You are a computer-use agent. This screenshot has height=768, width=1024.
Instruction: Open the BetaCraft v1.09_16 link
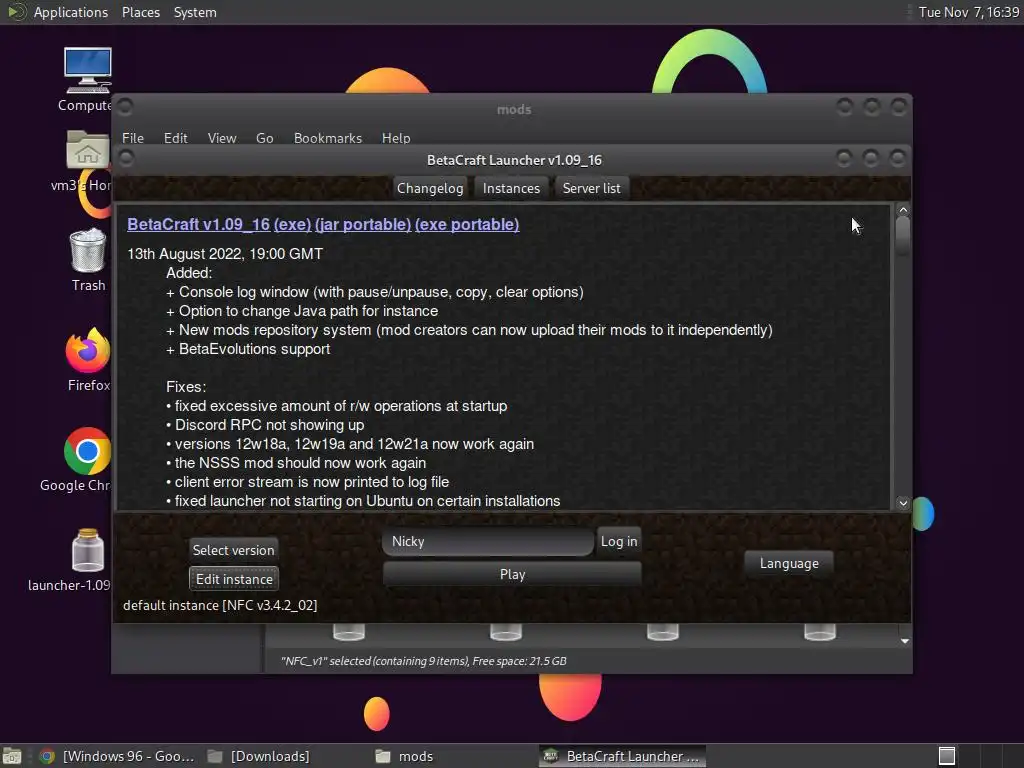coord(199,224)
